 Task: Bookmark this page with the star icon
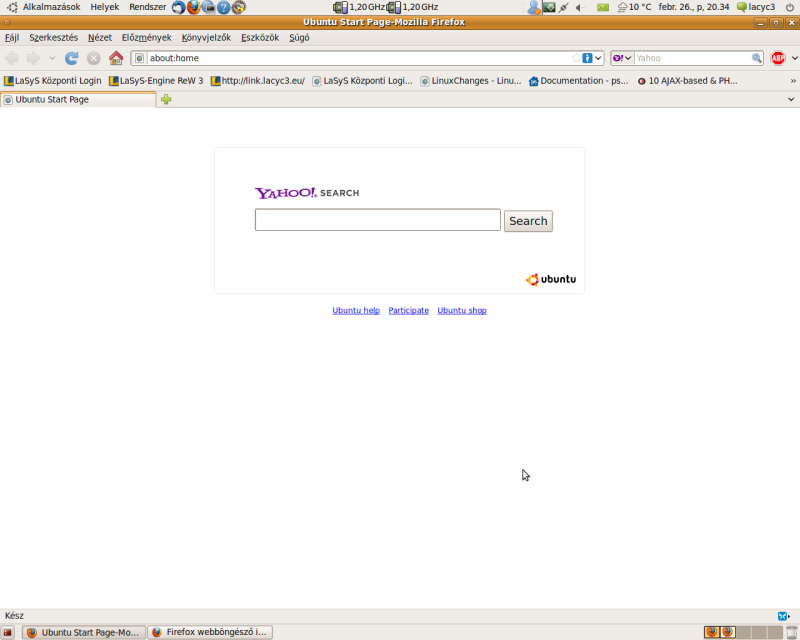tap(576, 58)
